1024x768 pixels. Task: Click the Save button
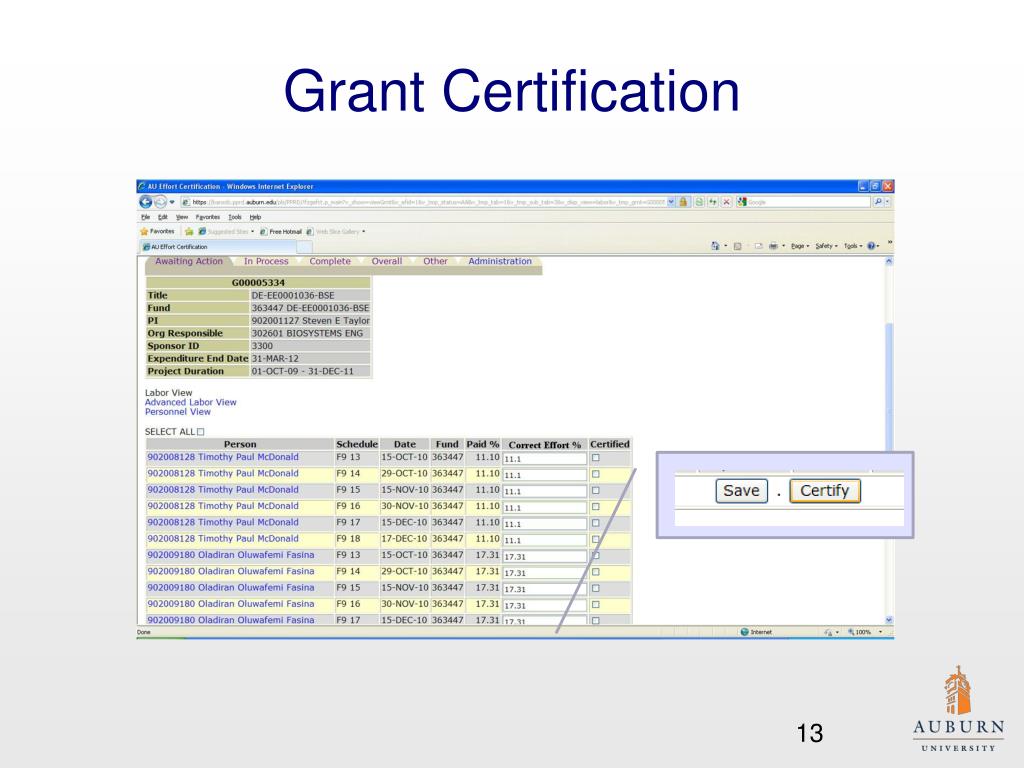tap(741, 491)
